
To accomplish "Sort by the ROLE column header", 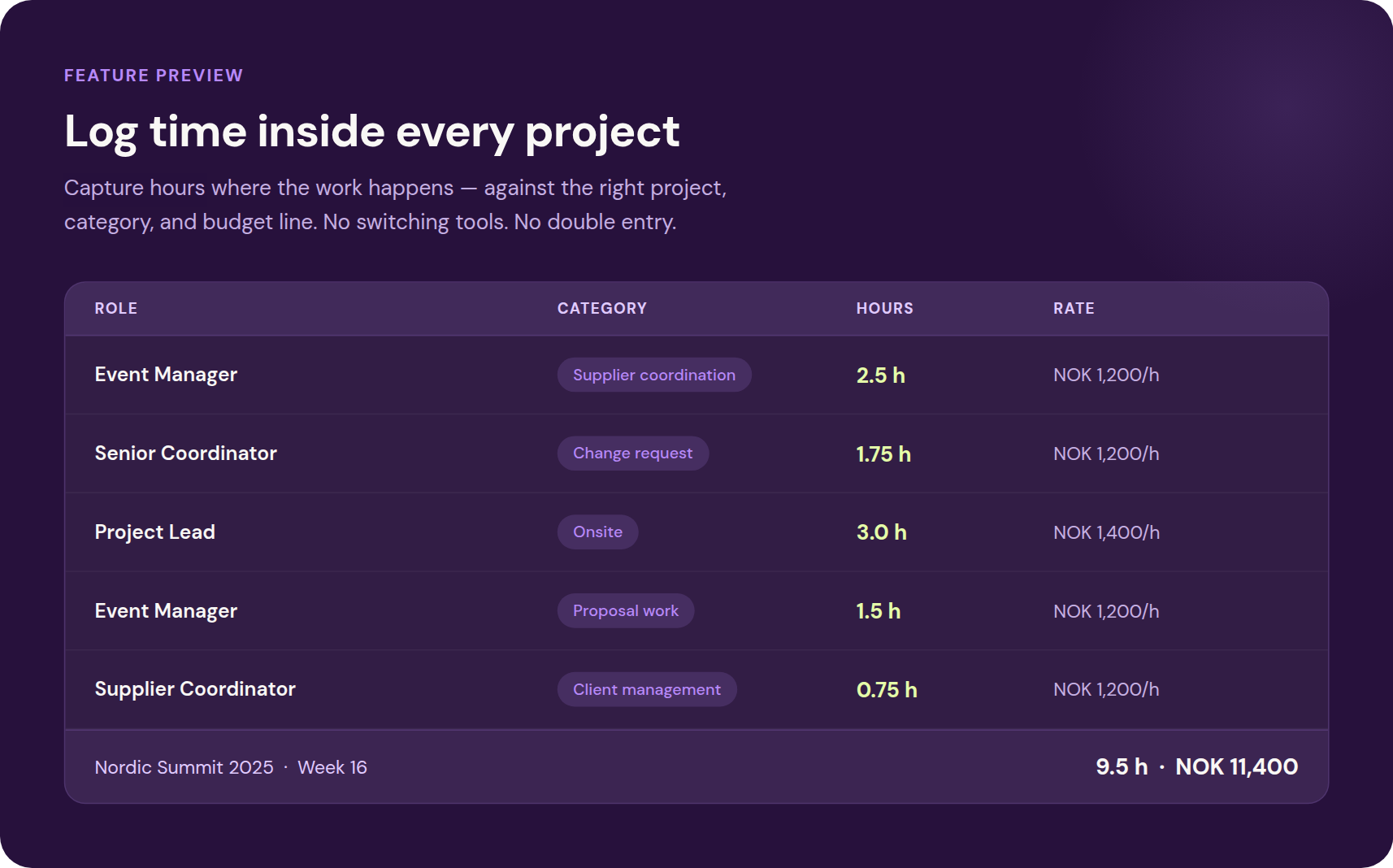I will pos(116,308).
